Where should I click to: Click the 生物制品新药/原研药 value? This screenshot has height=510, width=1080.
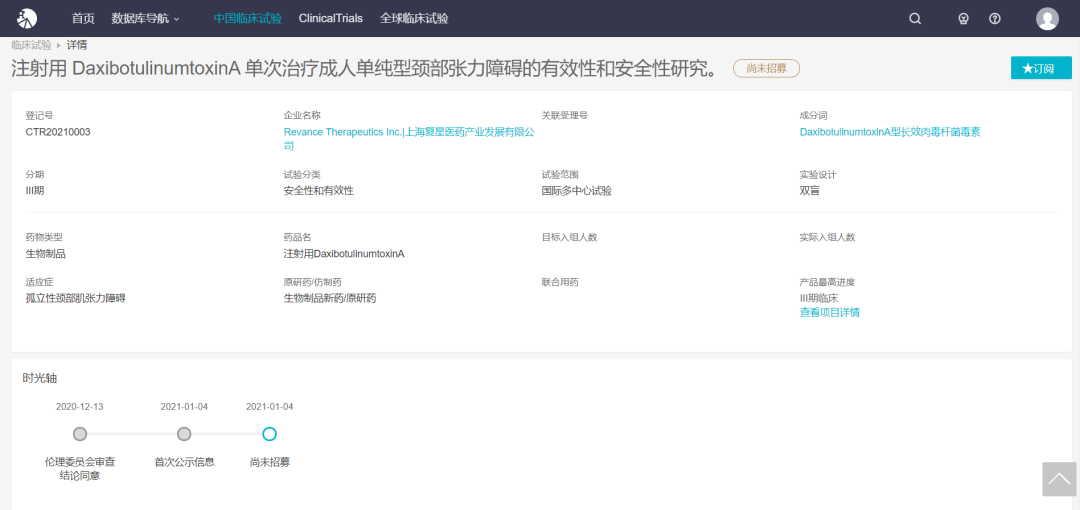pos(330,298)
